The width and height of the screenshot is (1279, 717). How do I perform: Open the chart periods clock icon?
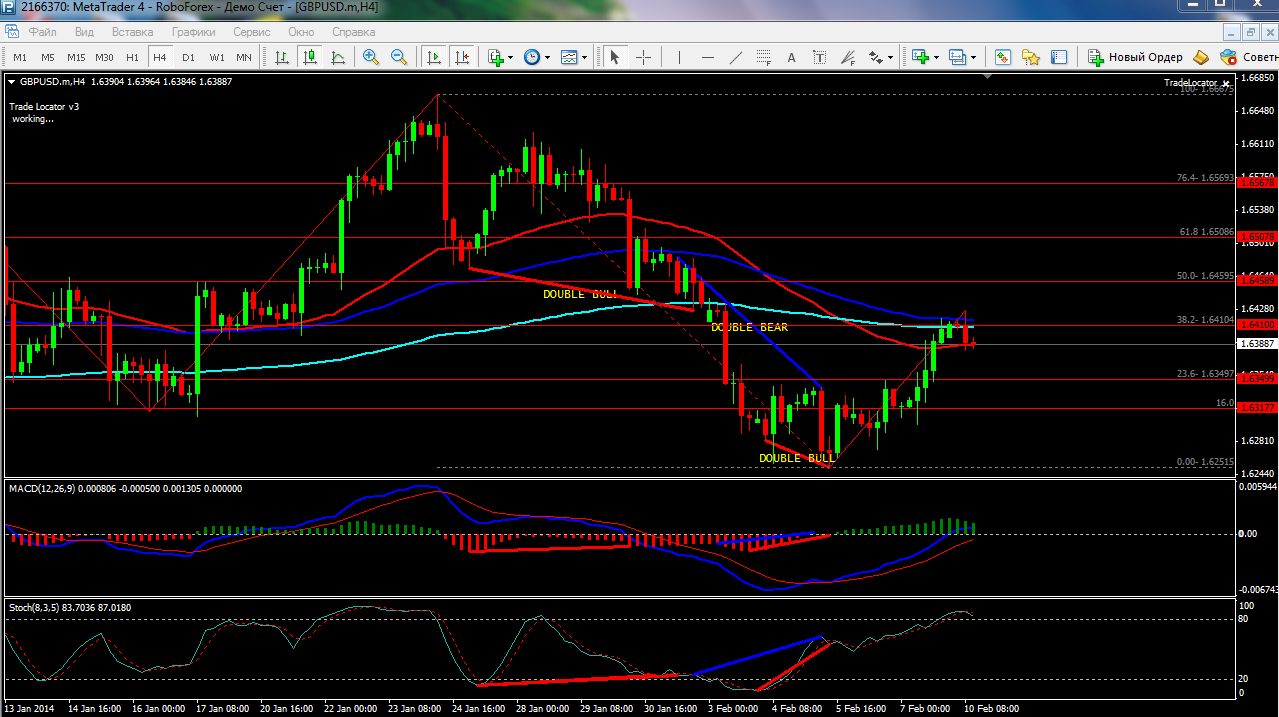point(531,57)
